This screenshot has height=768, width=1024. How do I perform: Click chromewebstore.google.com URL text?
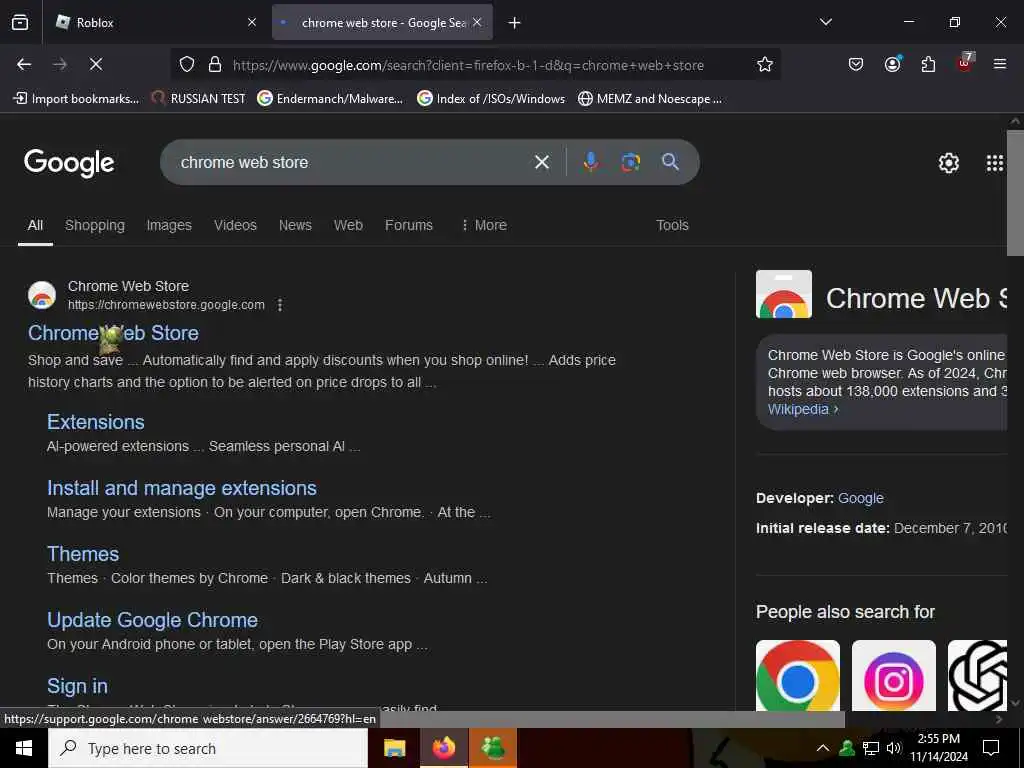[x=167, y=305]
